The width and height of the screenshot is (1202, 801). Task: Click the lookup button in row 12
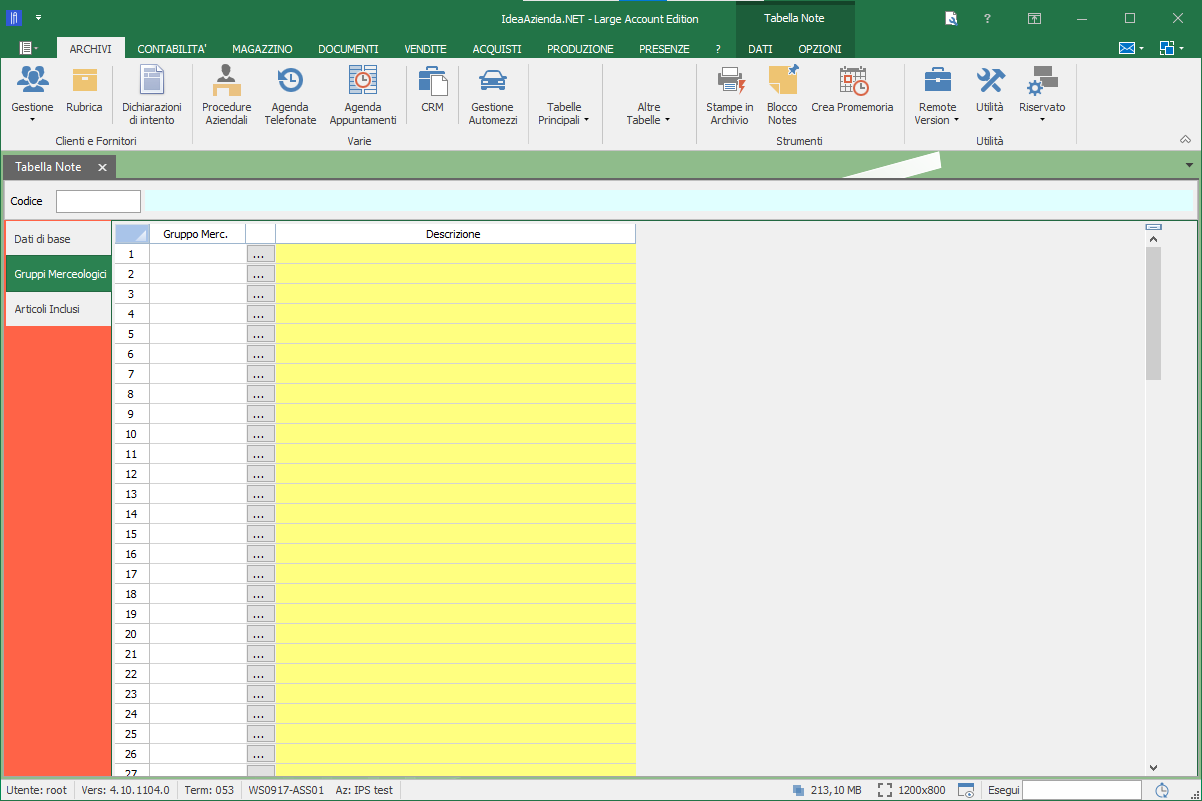tap(260, 474)
